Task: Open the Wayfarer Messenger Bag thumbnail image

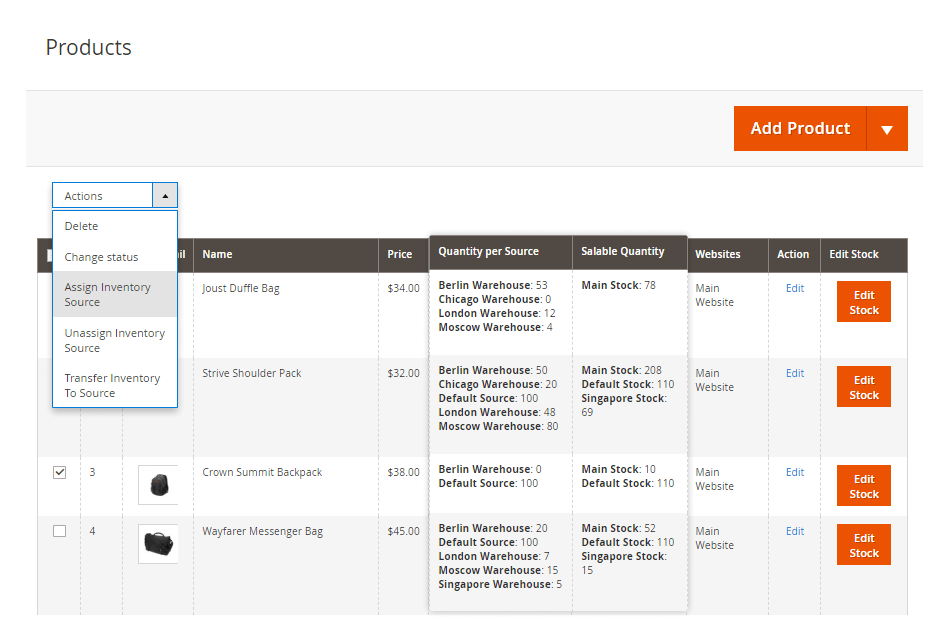Action: tap(158, 543)
